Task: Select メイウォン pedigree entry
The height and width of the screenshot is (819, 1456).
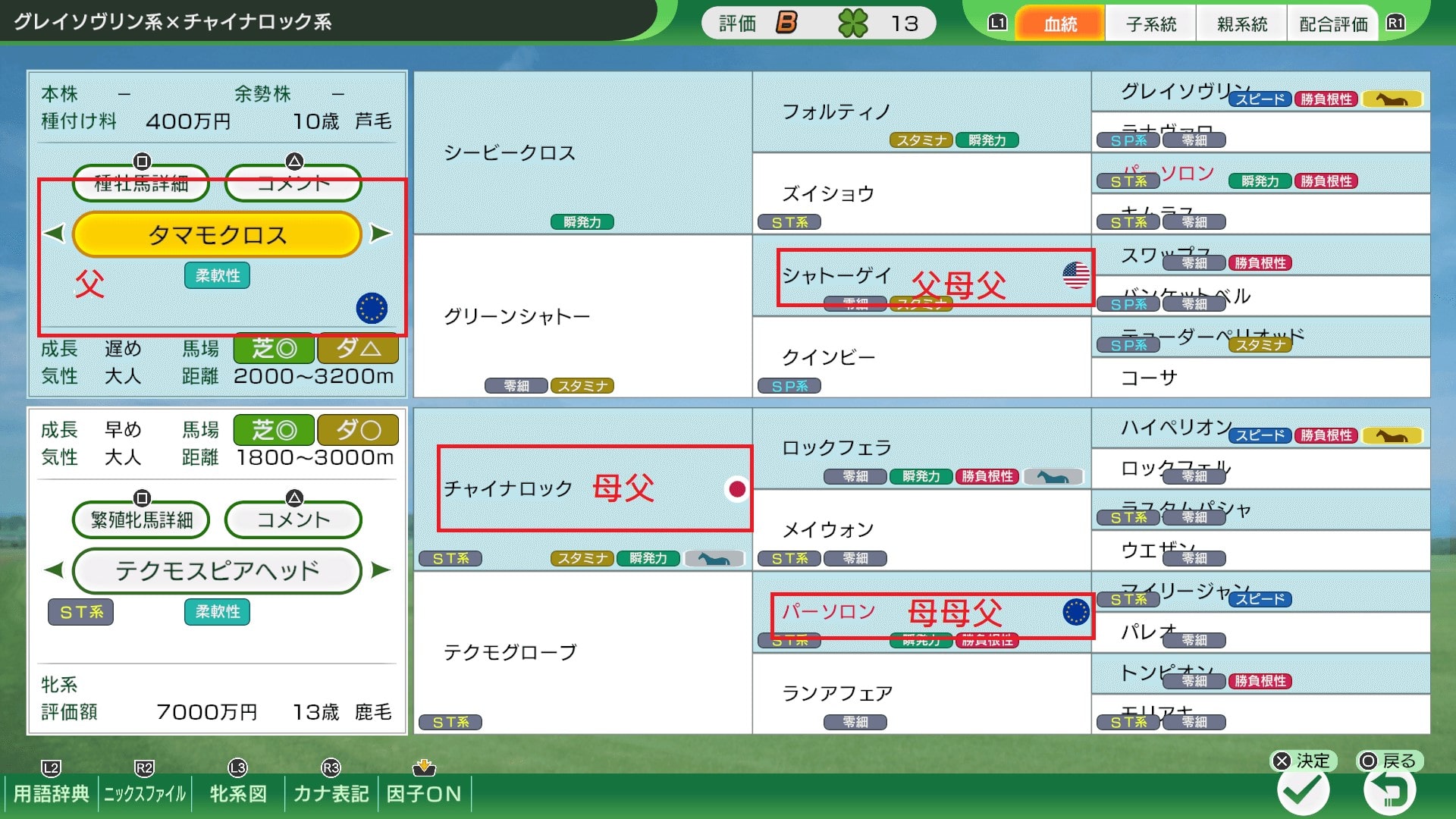Action: coord(921,529)
